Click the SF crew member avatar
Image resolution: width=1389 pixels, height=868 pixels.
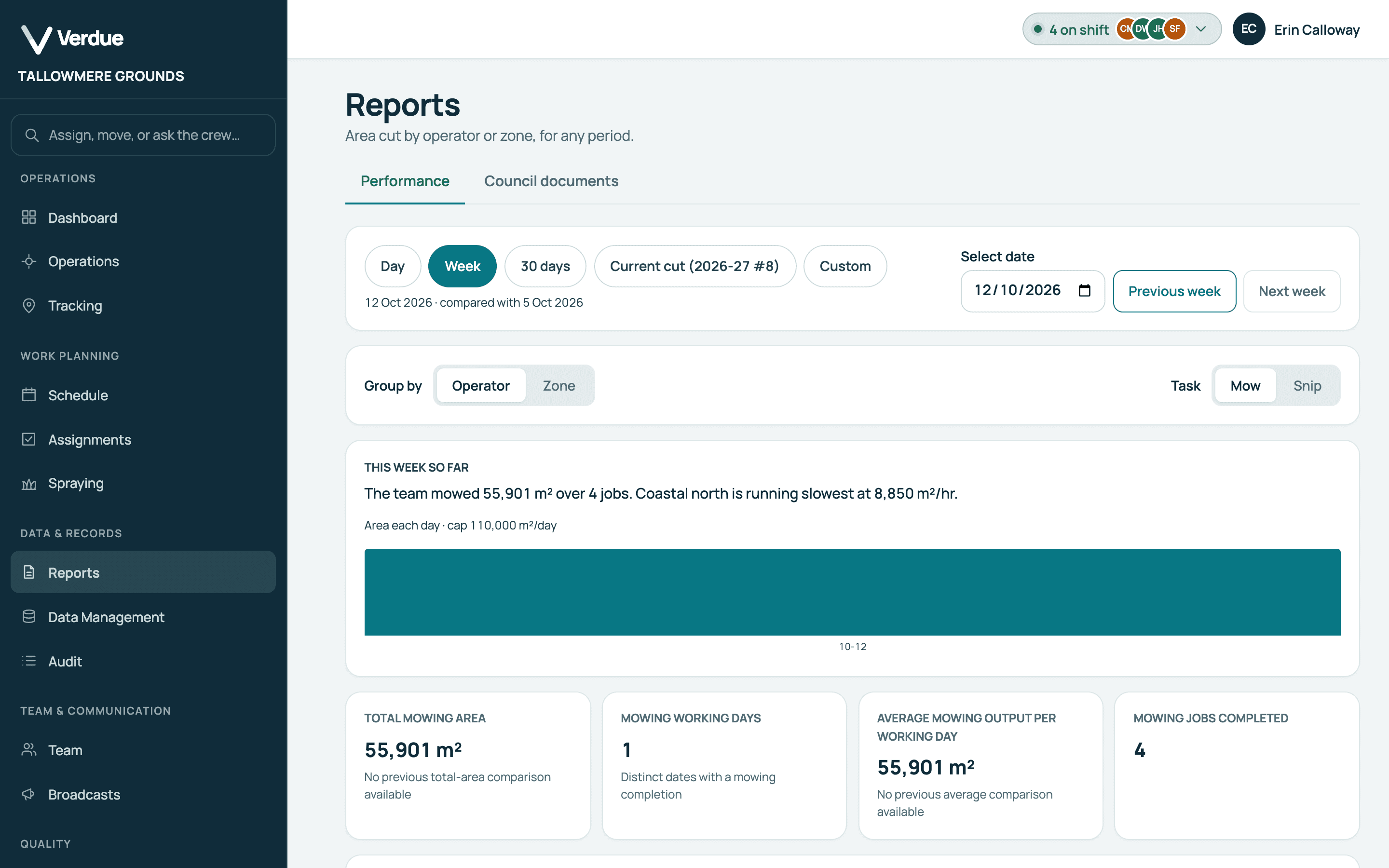[x=1175, y=29]
